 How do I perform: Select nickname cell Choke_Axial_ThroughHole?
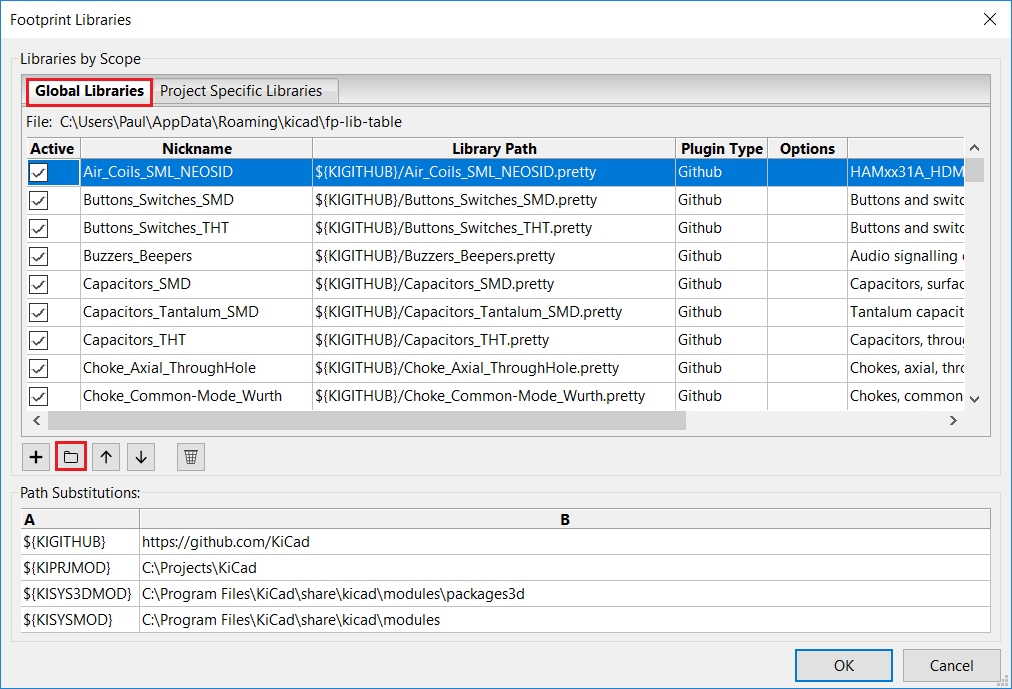click(x=196, y=368)
